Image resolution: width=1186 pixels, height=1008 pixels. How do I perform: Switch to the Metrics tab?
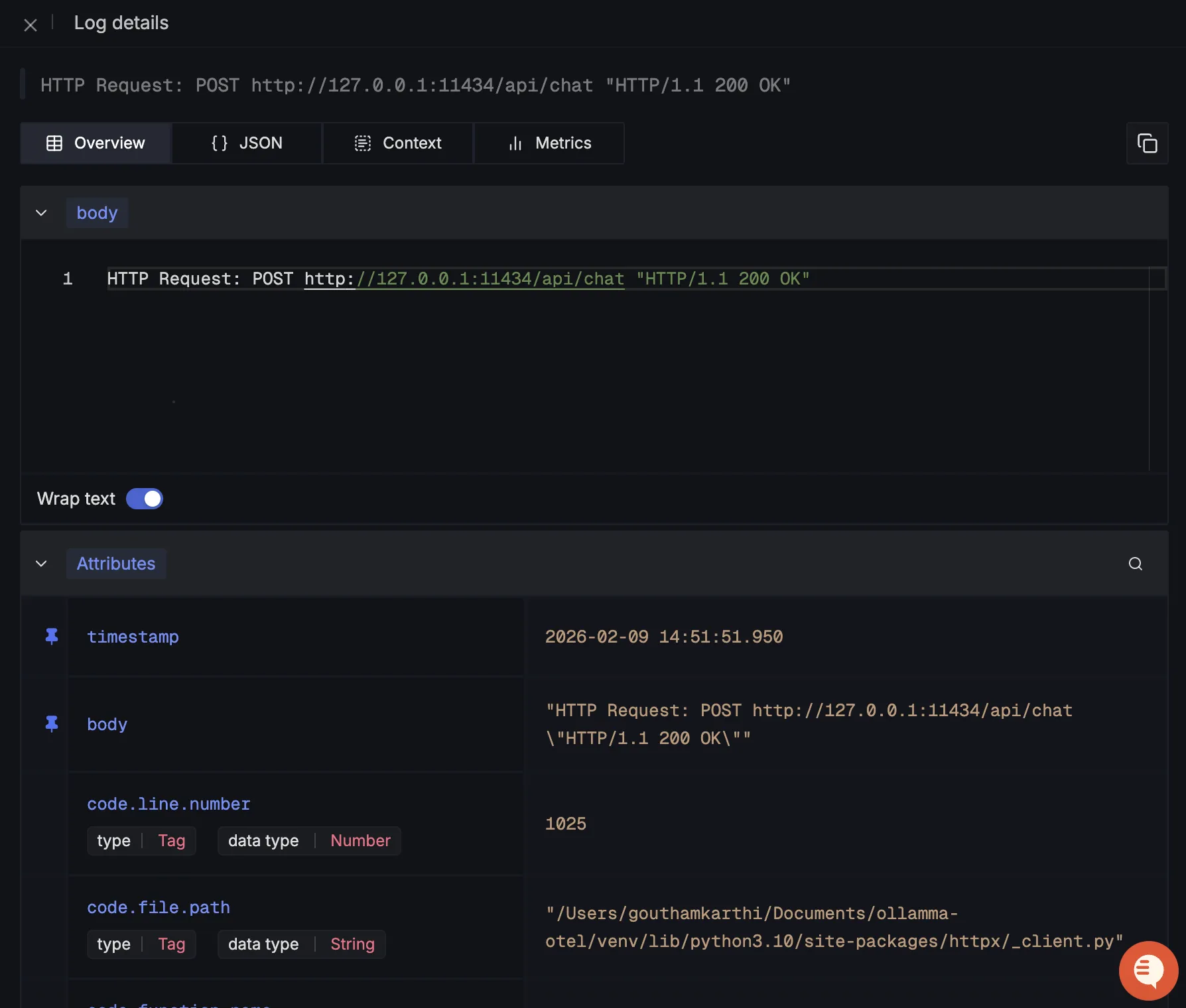coord(549,143)
